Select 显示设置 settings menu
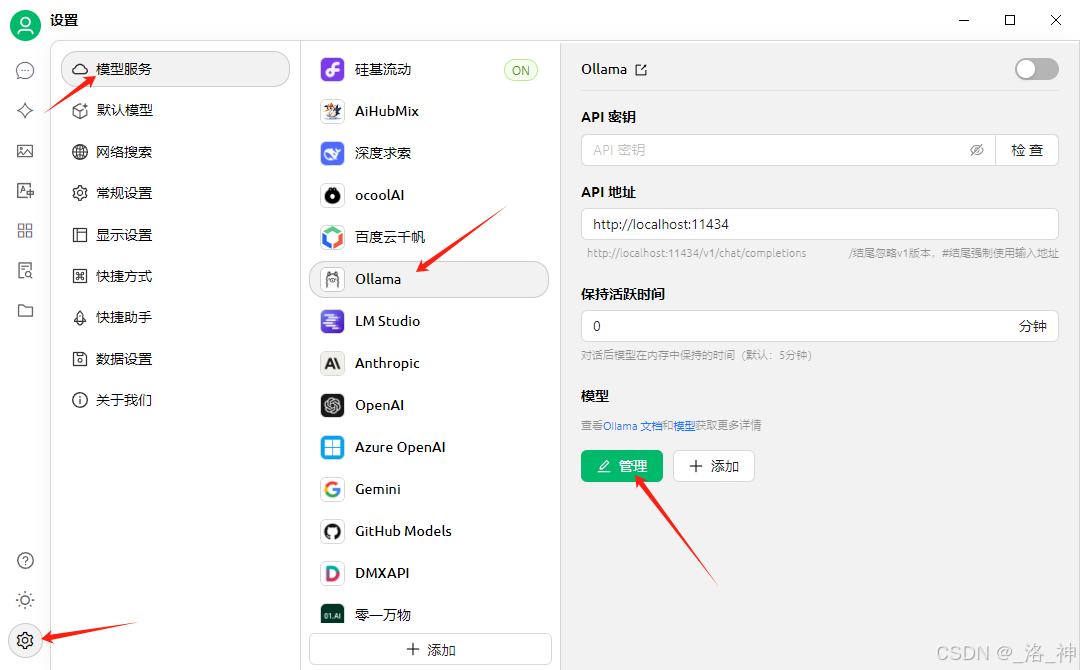Viewport: 1080px width, 670px height. [x=176, y=235]
